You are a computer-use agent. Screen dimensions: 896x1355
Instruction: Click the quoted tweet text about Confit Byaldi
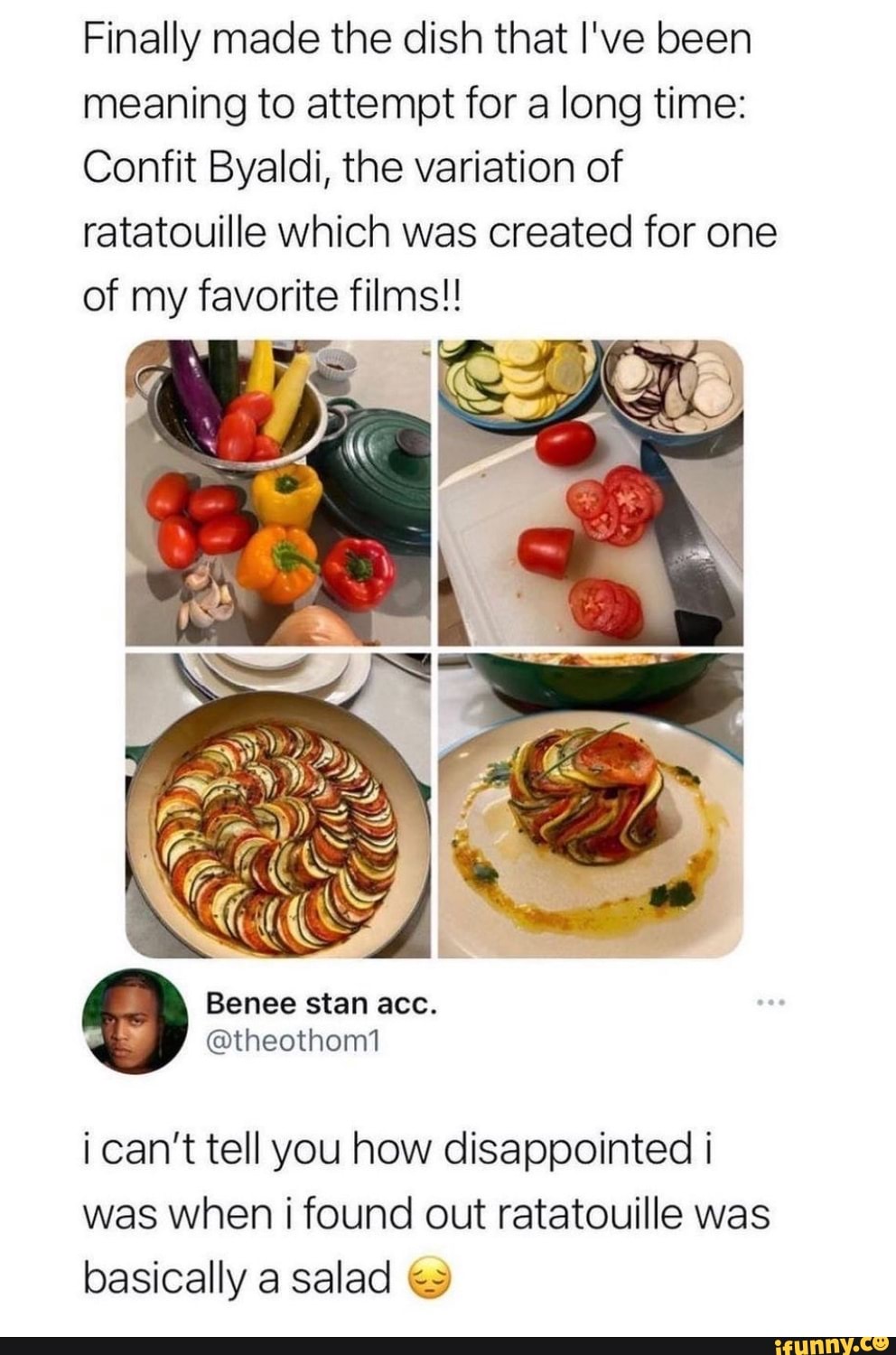pos(430,167)
